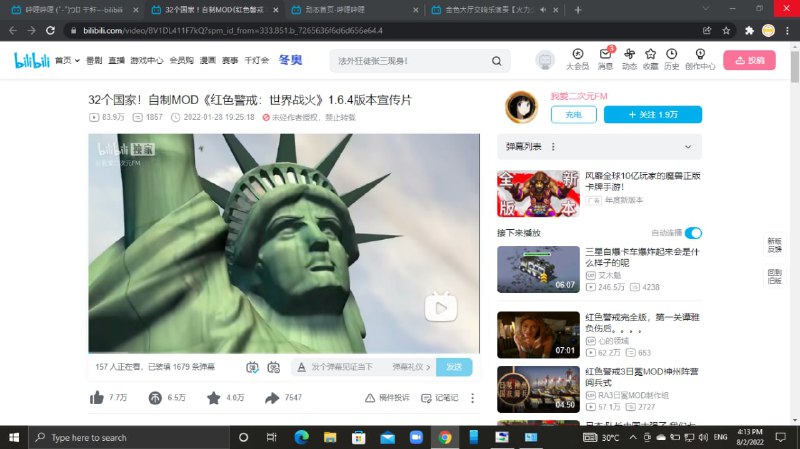The height and width of the screenshot is (449, 800).
Task: Open Windows Start menu
Action: [14, 437]
